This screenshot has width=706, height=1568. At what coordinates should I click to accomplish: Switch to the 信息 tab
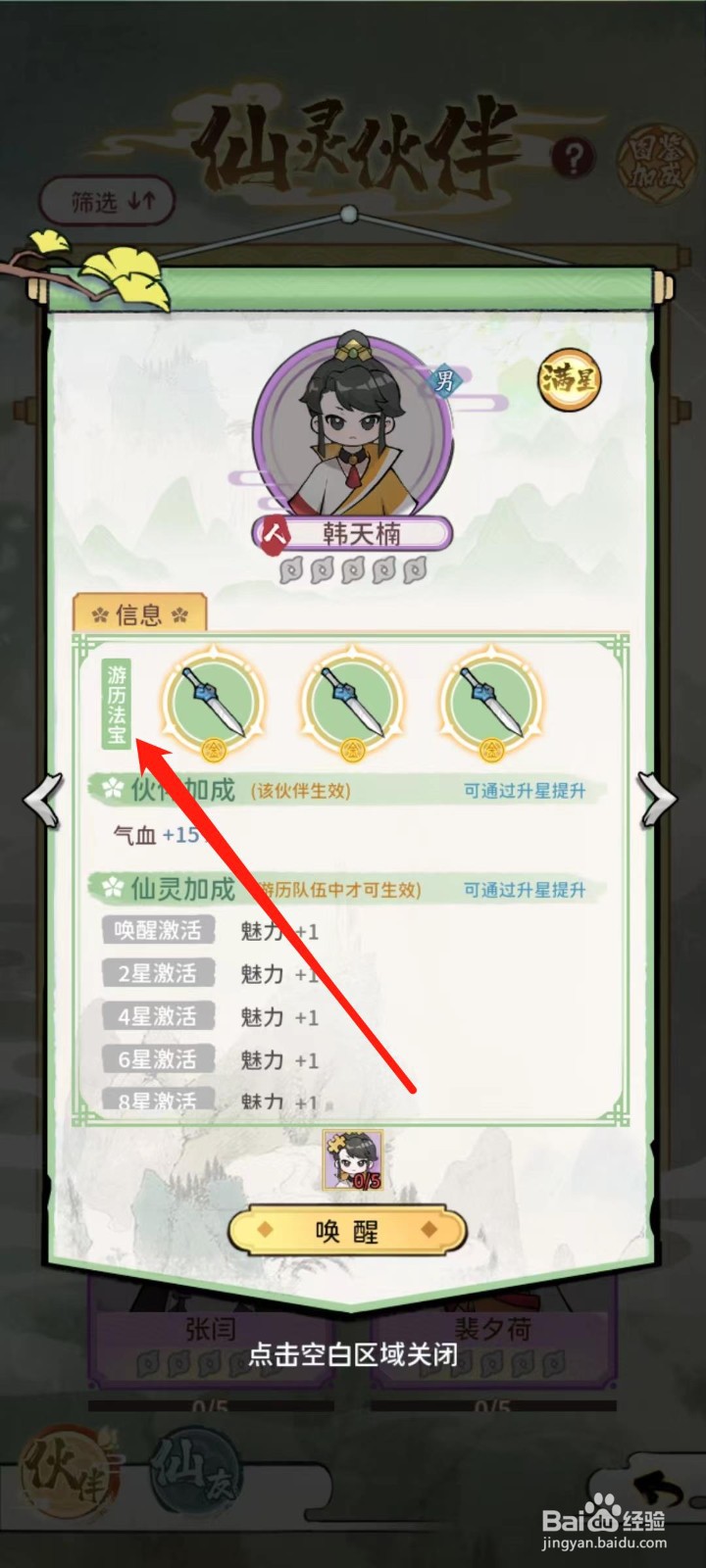[x=139, y=614]
